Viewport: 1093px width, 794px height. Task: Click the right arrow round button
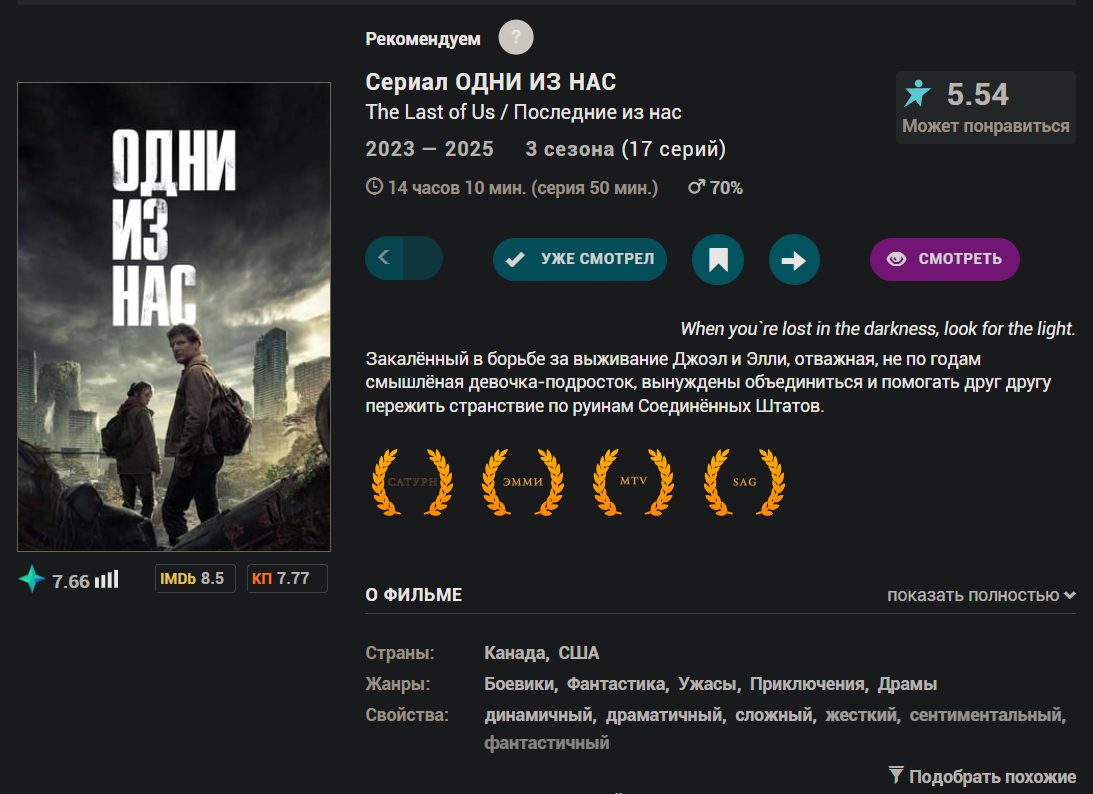(794, 260)
